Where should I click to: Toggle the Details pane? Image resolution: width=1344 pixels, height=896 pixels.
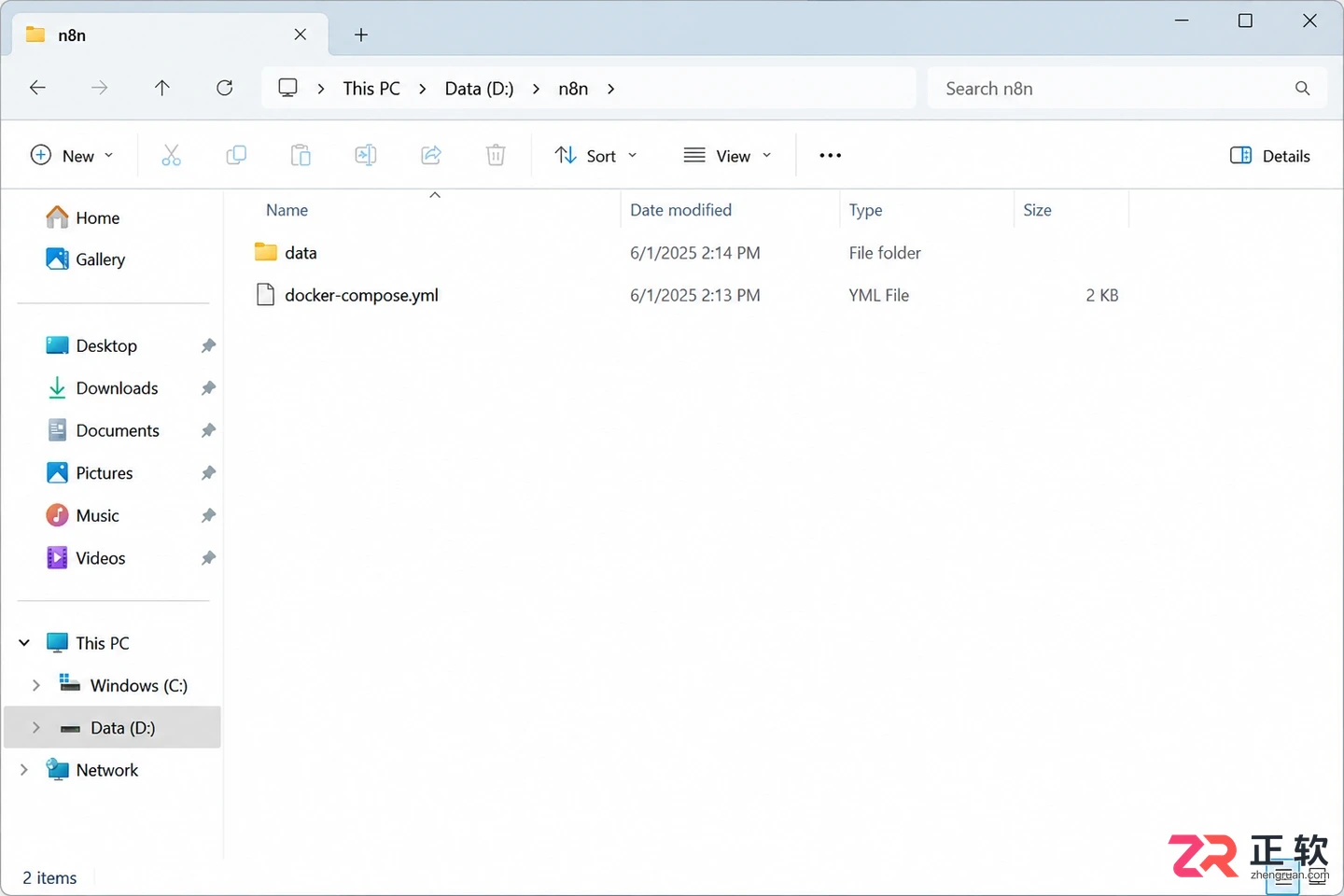point(1270,156)
